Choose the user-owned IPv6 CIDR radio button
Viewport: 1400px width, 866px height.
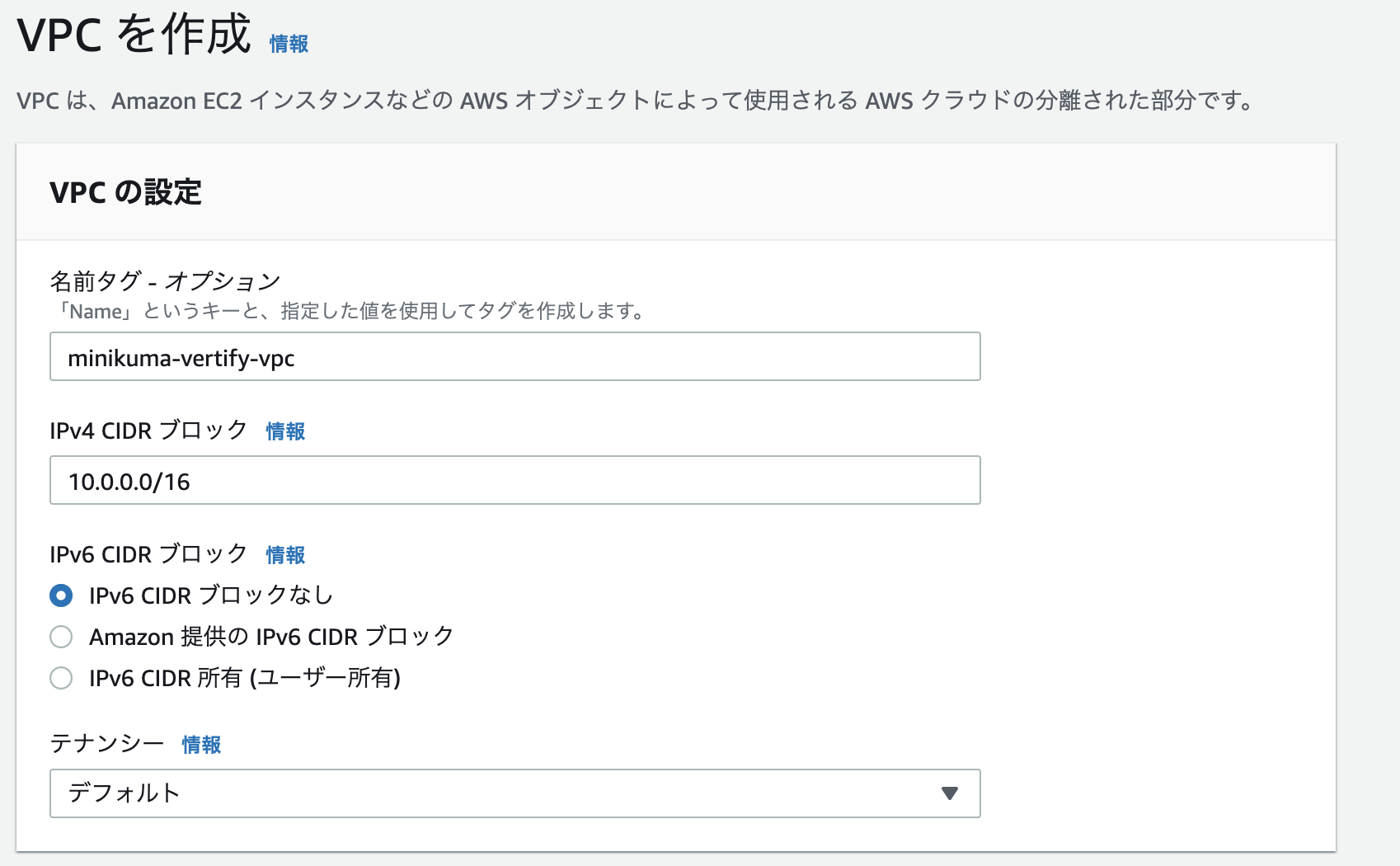[x=60, y=678]
